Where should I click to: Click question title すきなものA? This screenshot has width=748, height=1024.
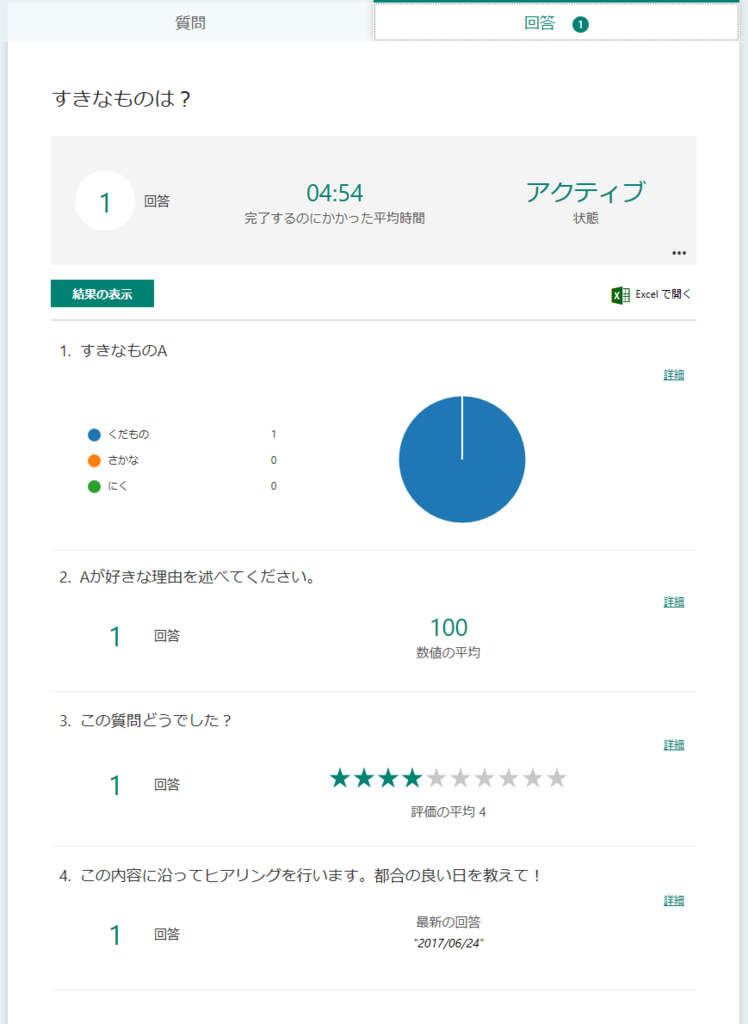pos(123,351)
